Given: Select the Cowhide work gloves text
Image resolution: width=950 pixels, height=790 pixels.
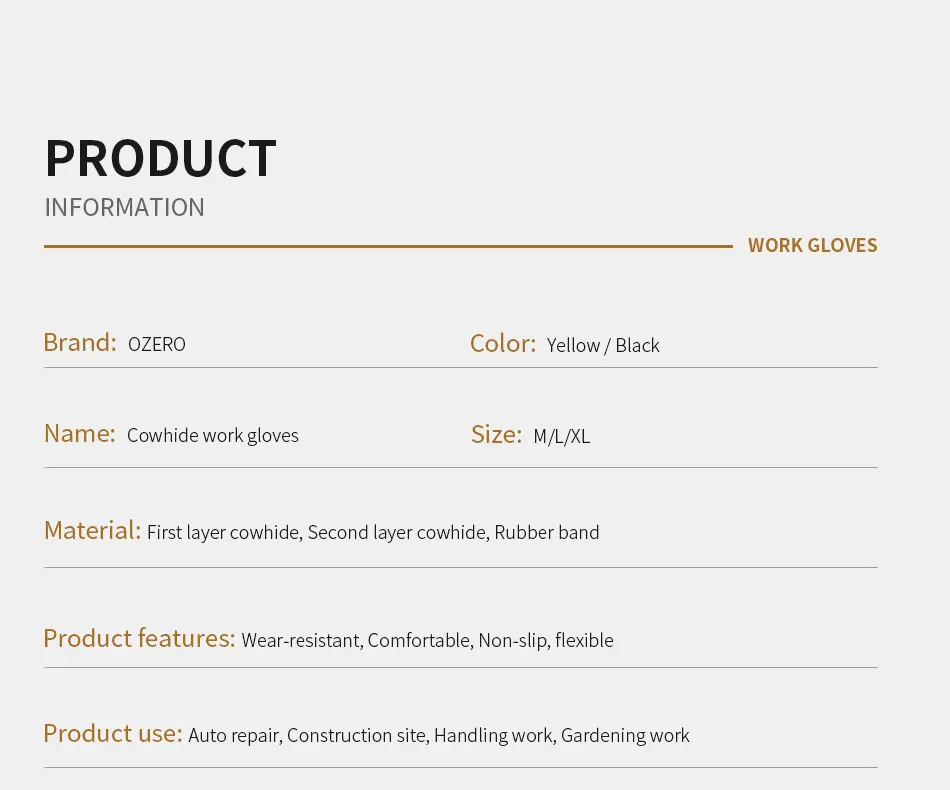Looking at the screenshot, I should click(x=213, y=435).
